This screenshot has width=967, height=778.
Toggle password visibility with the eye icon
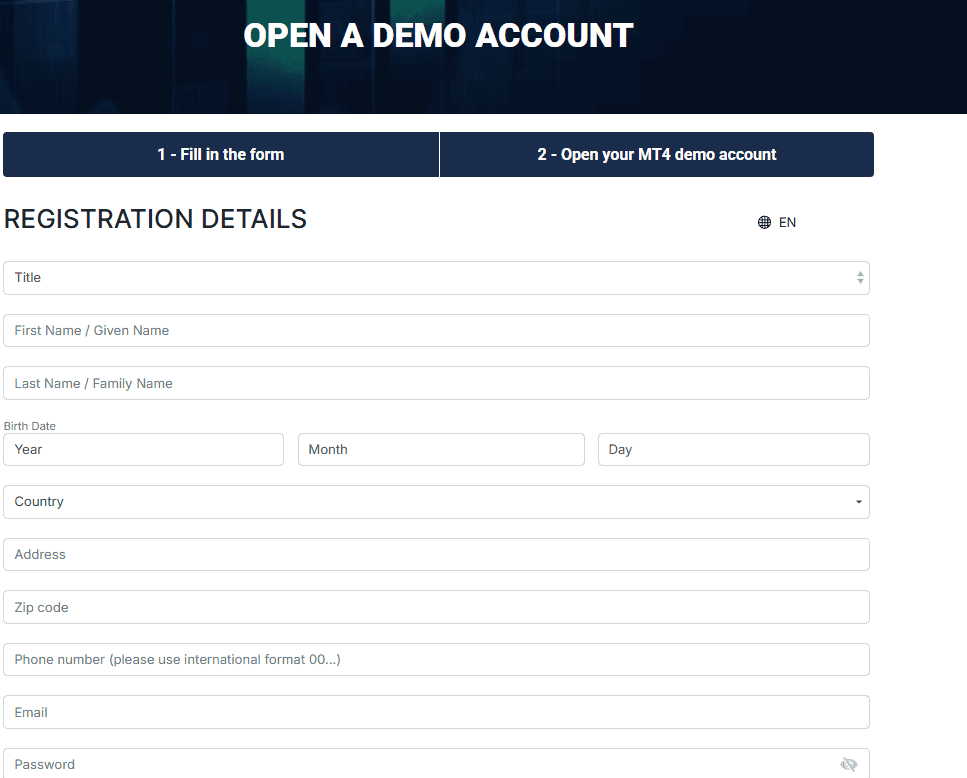(849, 763)
